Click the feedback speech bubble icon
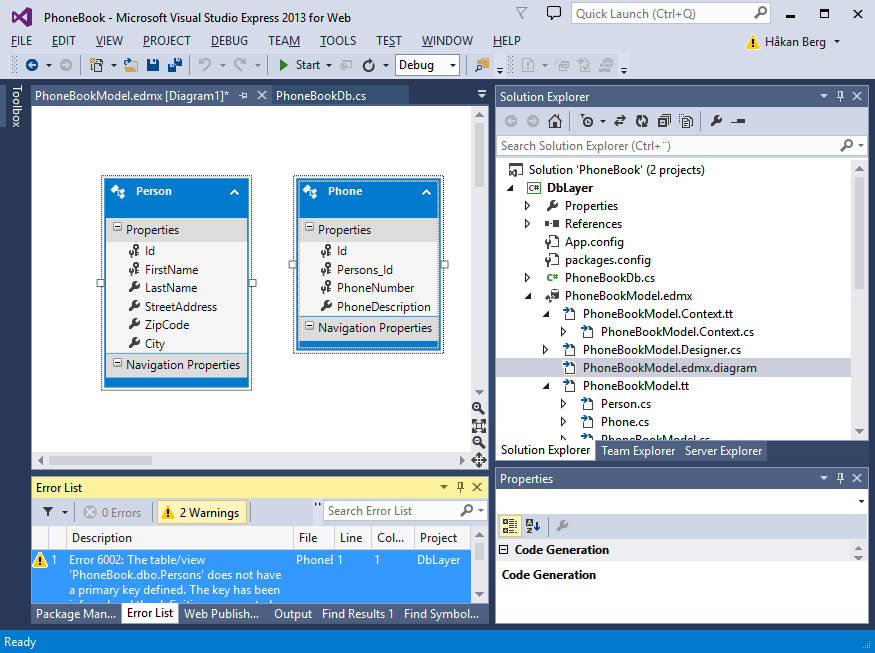The image size is (875, 653). pos(554,13)
